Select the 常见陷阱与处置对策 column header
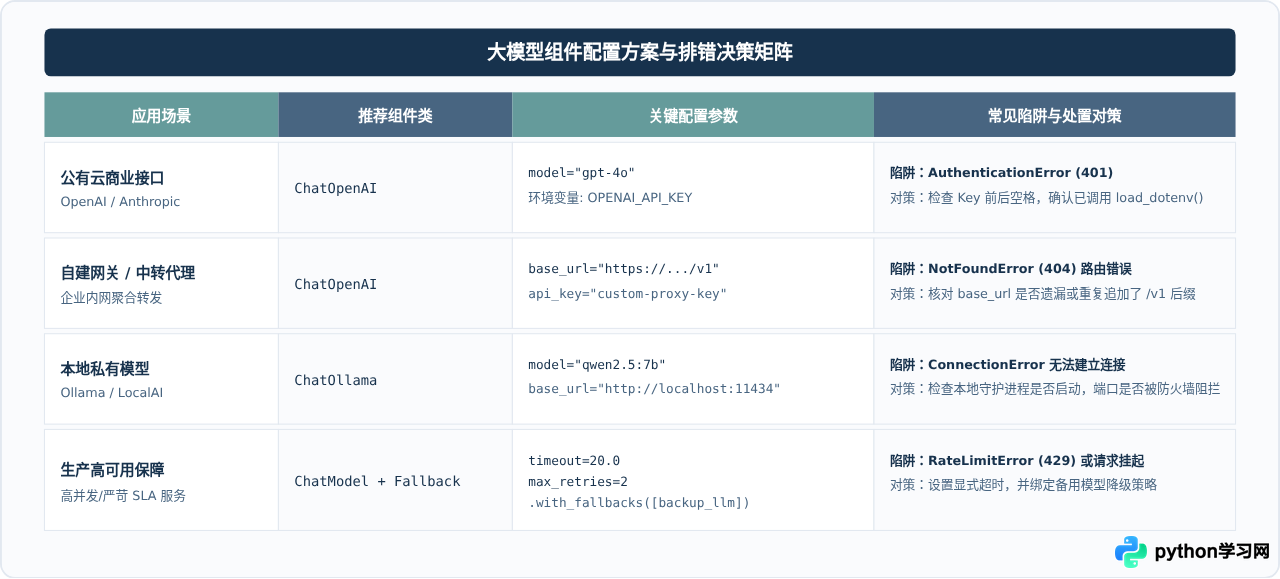 coord(1055,115)
